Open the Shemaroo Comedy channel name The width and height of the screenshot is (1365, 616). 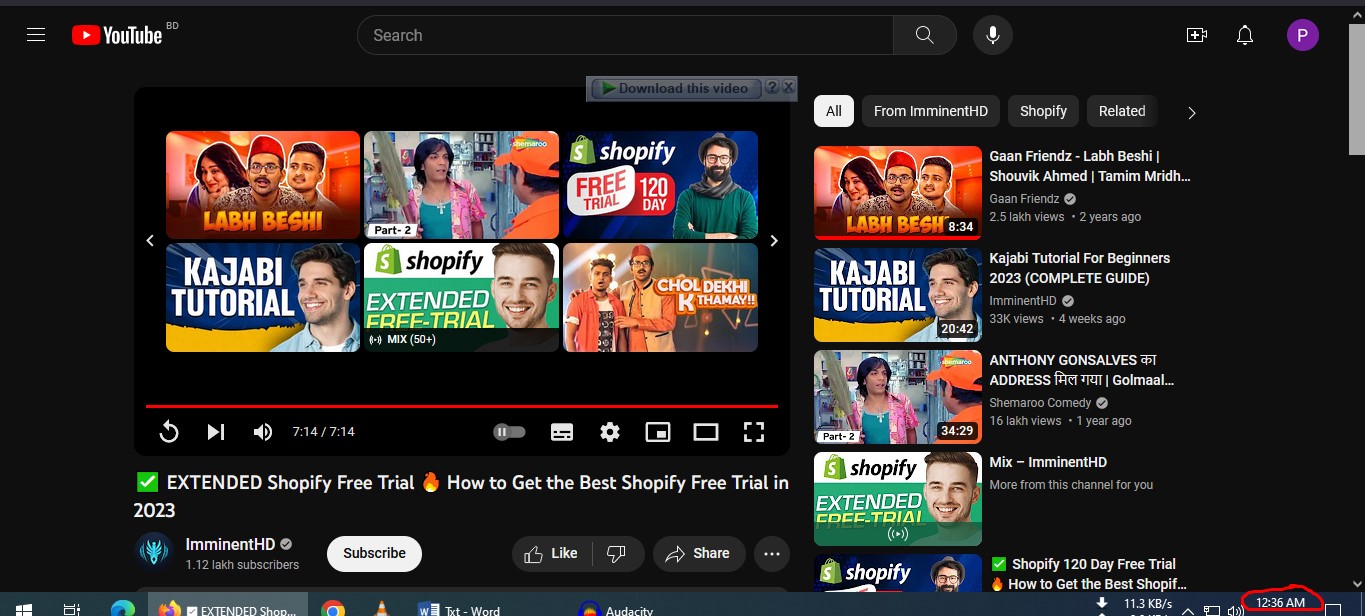click(1040, 403)
